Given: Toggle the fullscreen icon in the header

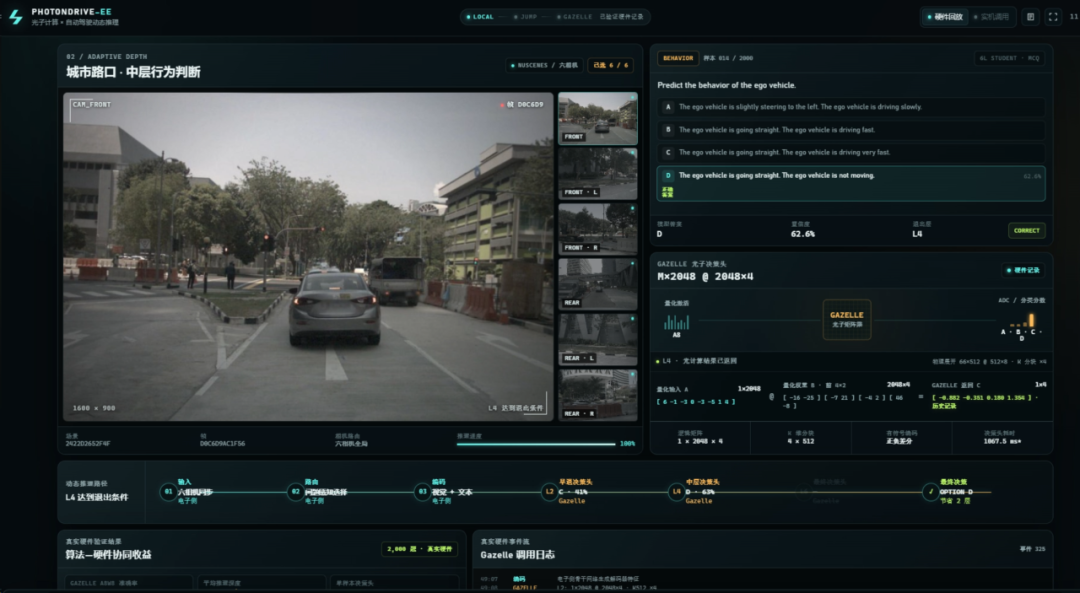Looking at the screenshot, I should [1052, 17].
